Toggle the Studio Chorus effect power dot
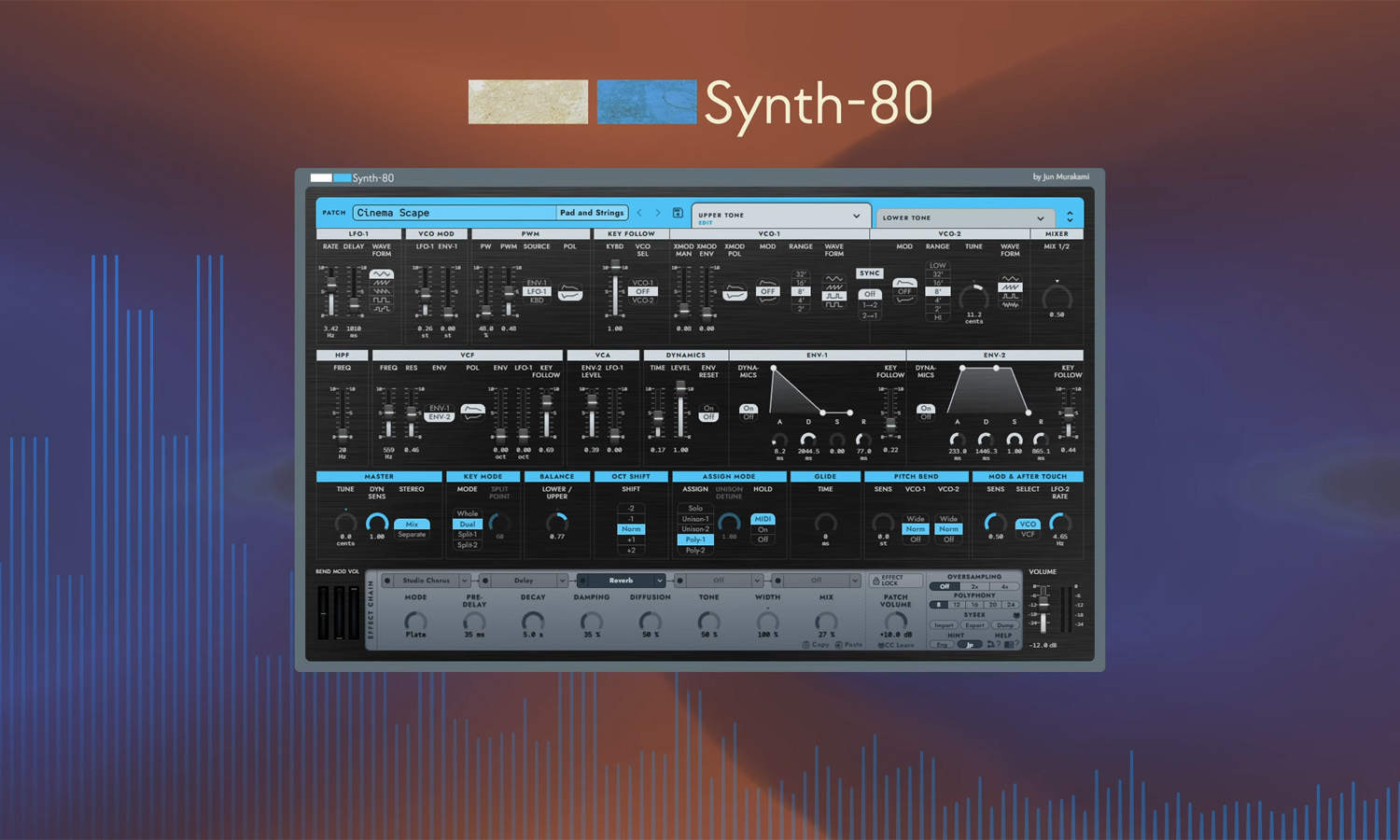1400x840 pixels. coord(387,581)
